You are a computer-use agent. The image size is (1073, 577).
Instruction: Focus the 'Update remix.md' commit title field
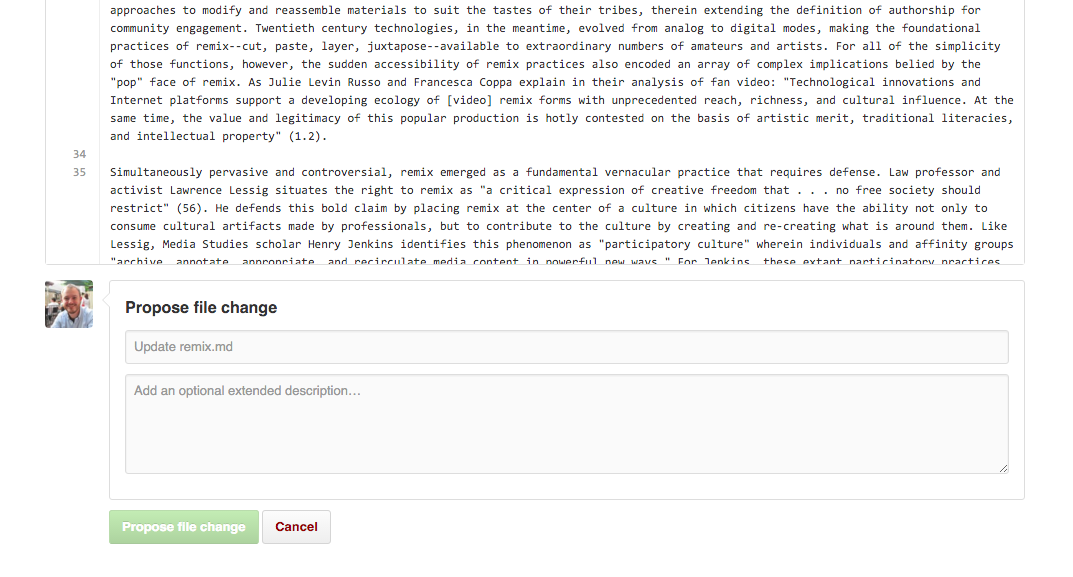567,347
